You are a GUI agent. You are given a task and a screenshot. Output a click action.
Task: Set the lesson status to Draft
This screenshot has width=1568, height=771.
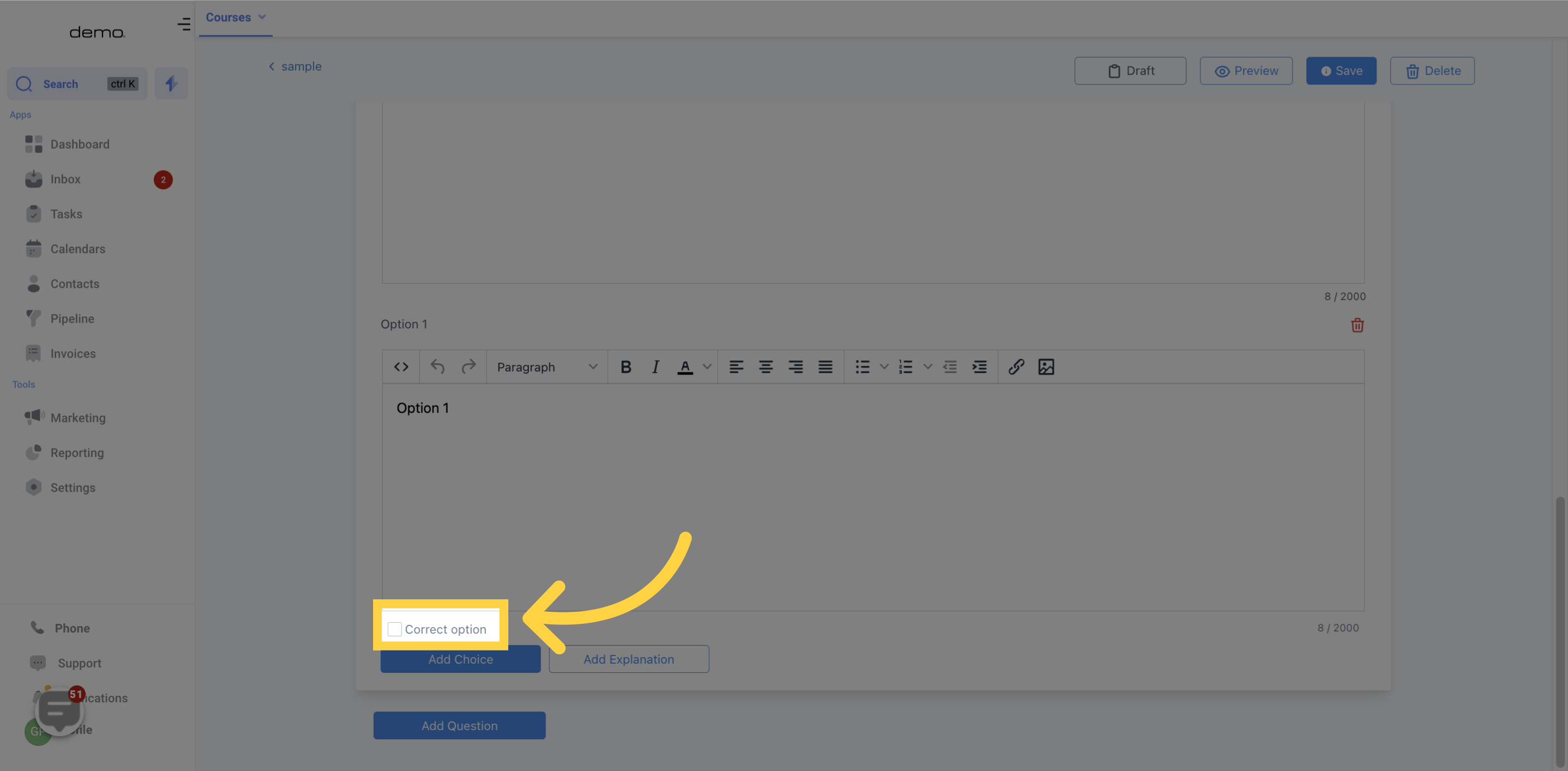[1131, 70]
